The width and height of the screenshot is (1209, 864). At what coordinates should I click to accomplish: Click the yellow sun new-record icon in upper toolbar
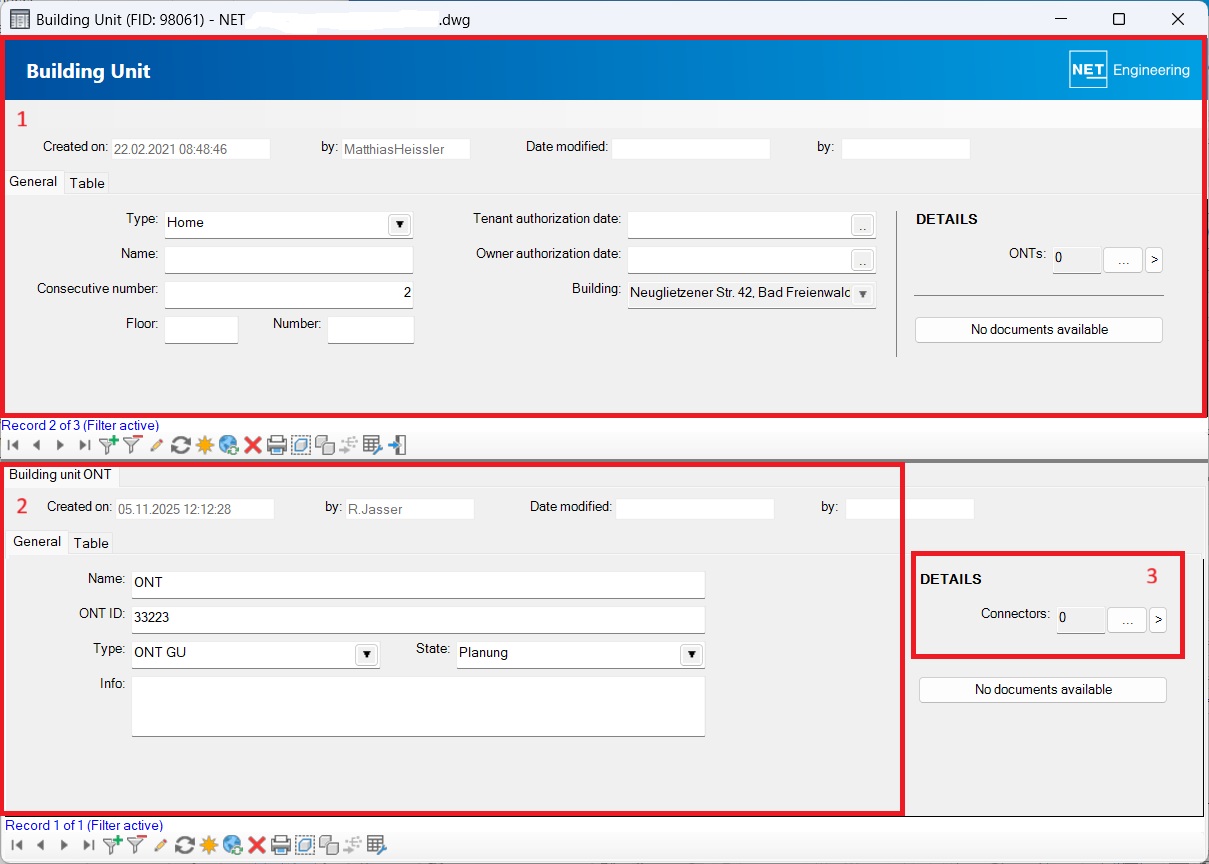click(205, 445)
